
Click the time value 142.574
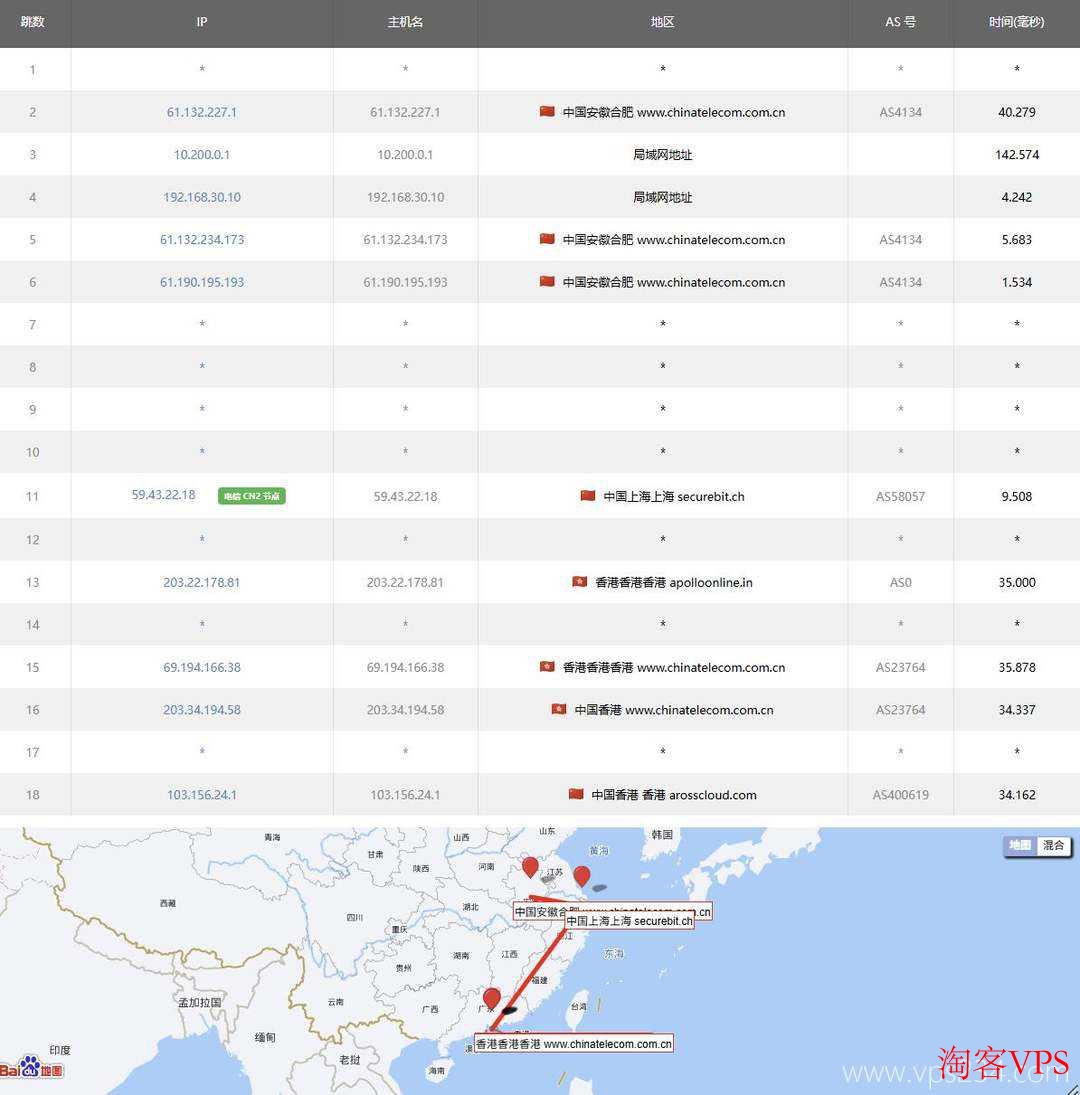pyautogui.click(x=1016, y=154)
